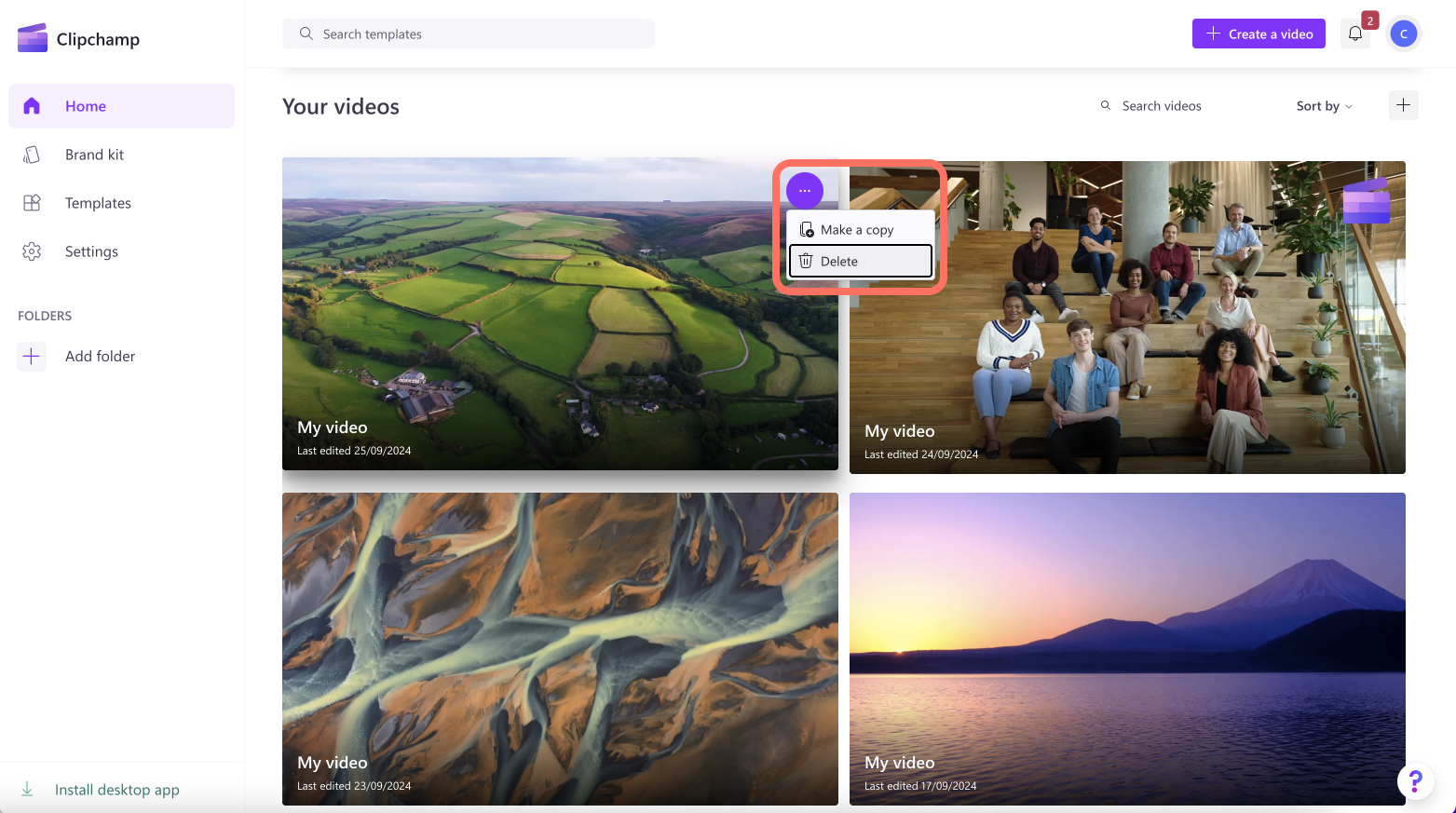
Task: Click 'Last edited 17/09/2024' text
Action: coord(920,786)
